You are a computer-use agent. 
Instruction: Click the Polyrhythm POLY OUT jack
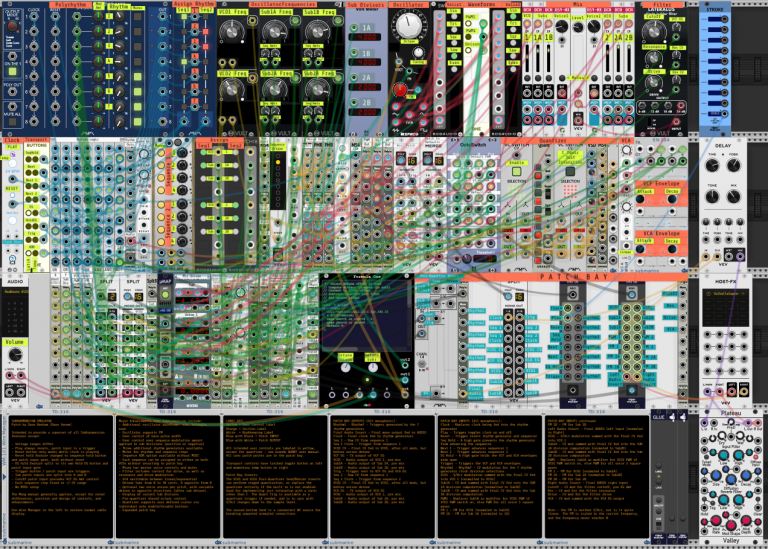point(12,92)
